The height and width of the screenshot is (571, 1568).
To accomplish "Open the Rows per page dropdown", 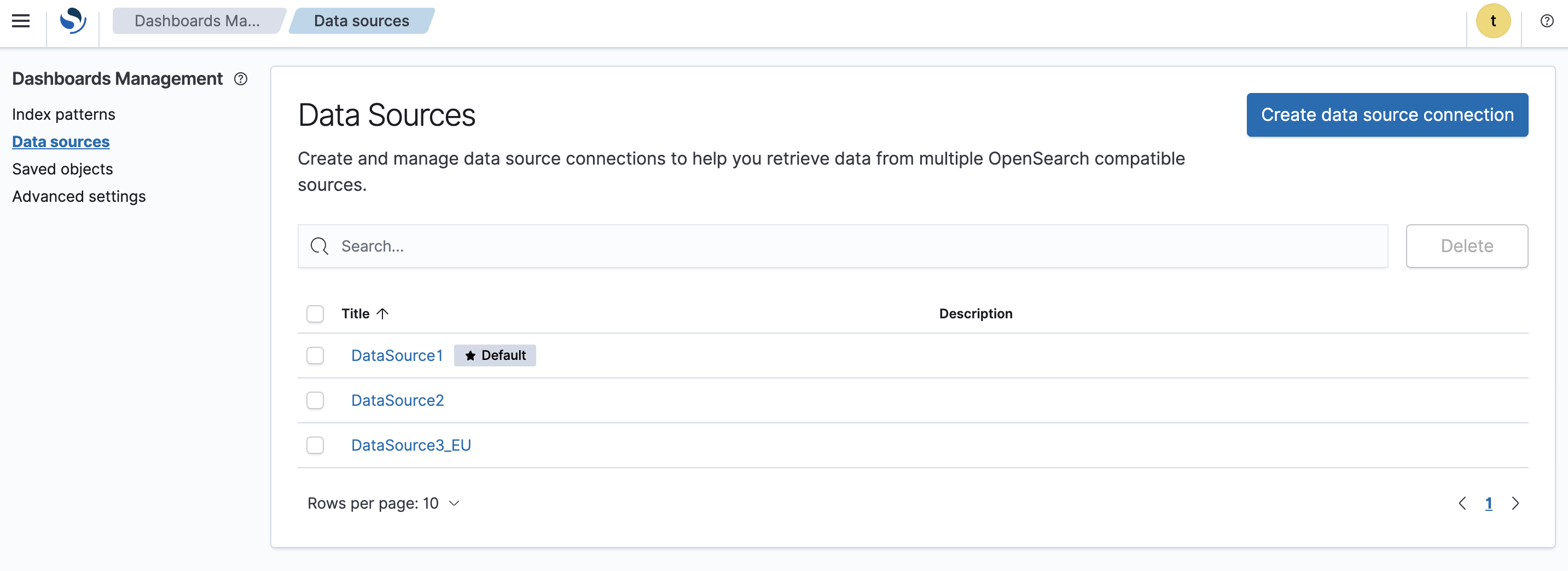I will pyautogui.click(x=384, y=503).
